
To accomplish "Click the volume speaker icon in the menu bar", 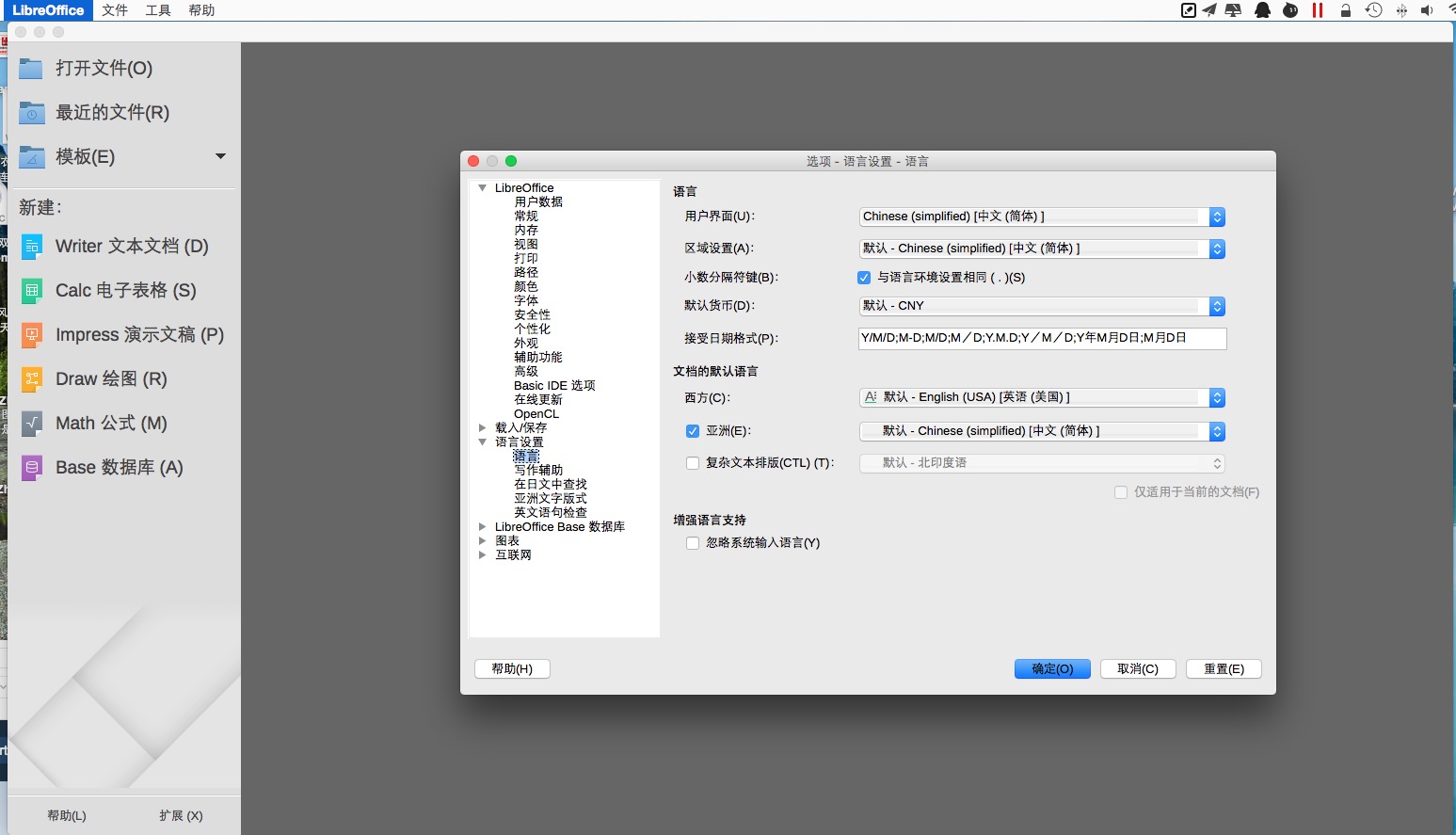I will [1427, 10].
